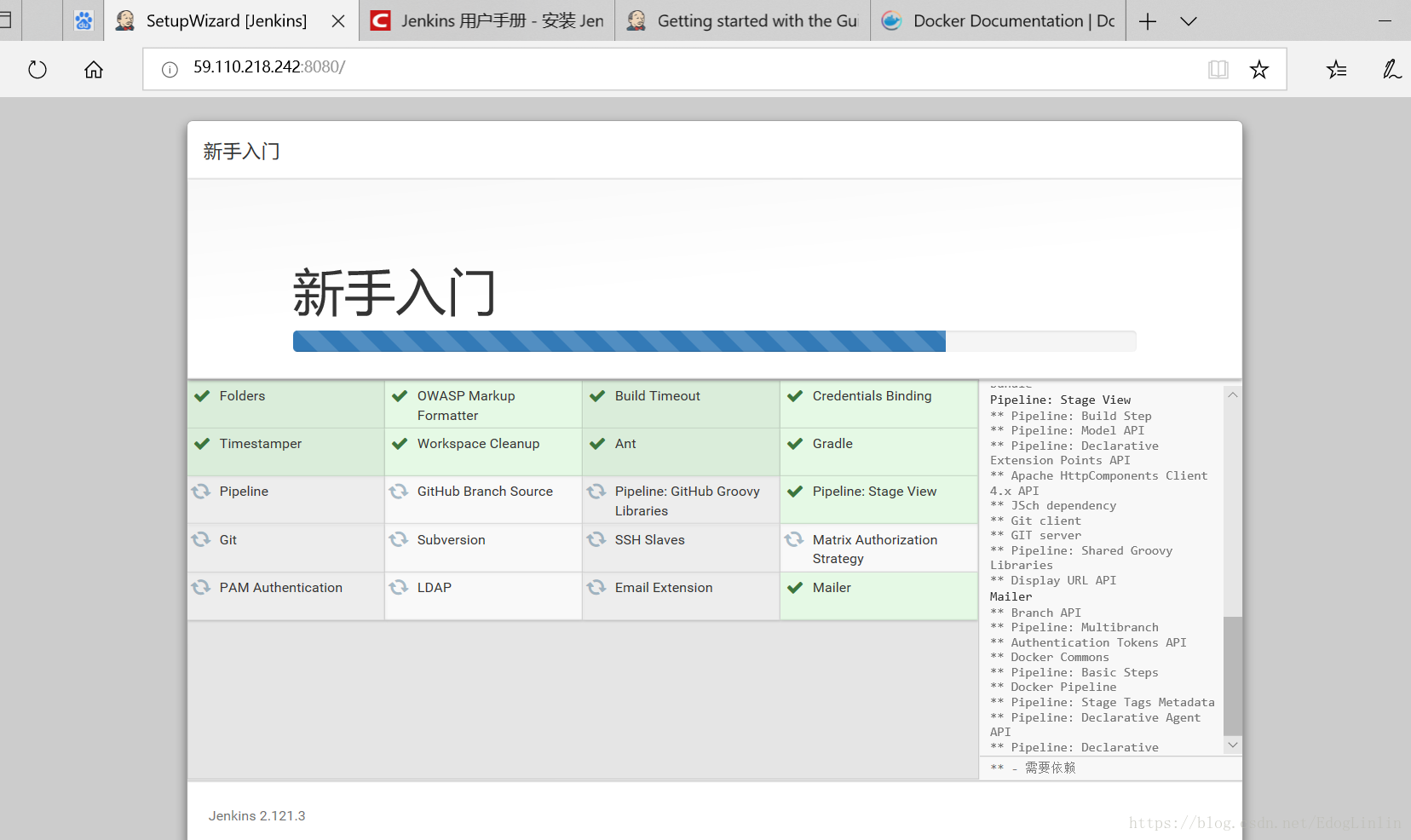
Task: Click the Git pending sync icon
Action: [x=201, y=539]
